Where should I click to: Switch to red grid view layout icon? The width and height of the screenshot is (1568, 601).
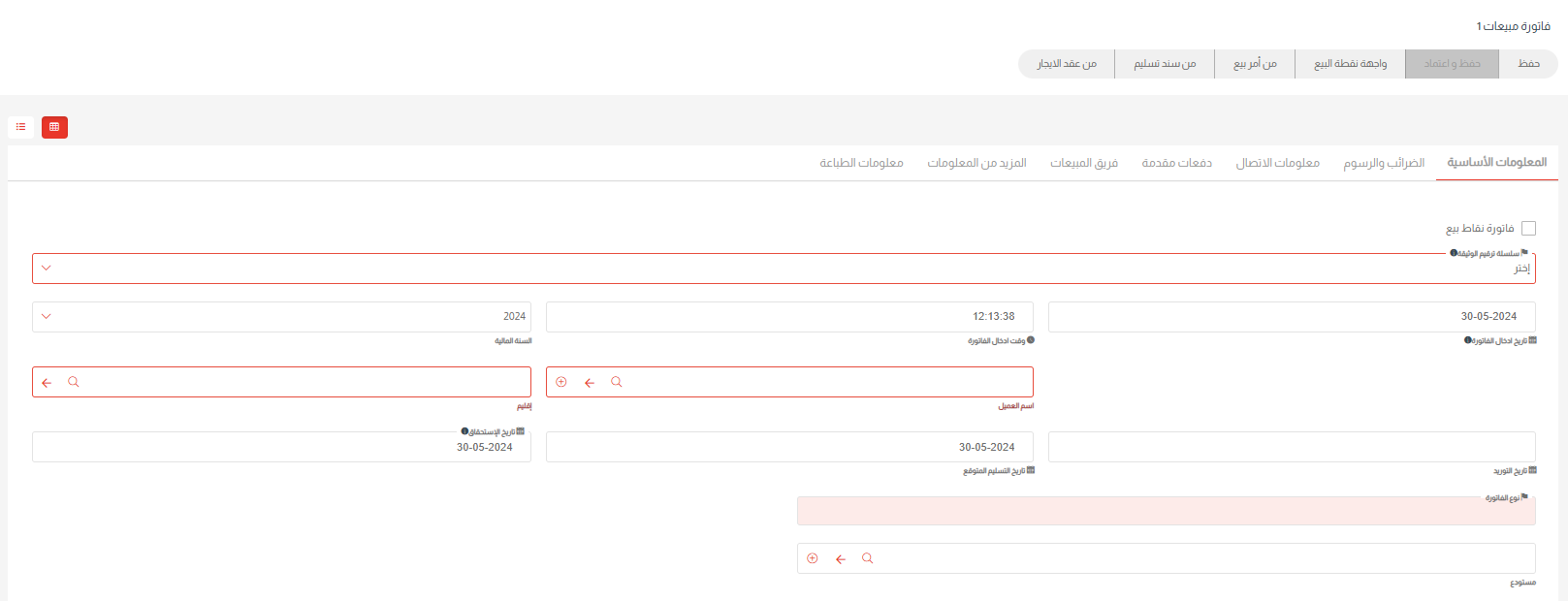click(x=54, y=127)
